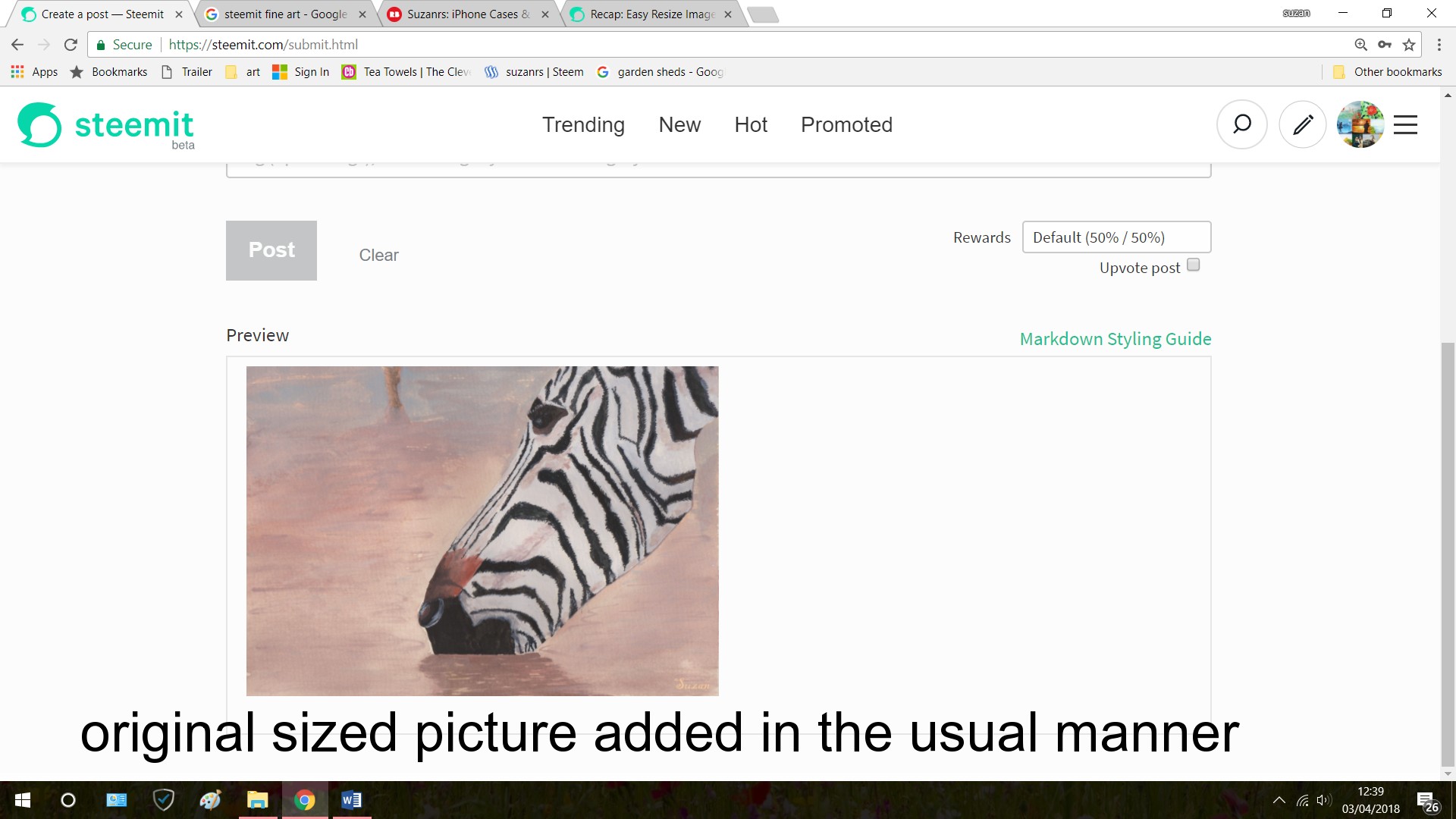Switch to Create a post Steemit tab
The width and height of the screenshot is (1456, 819).
point(102,14)
